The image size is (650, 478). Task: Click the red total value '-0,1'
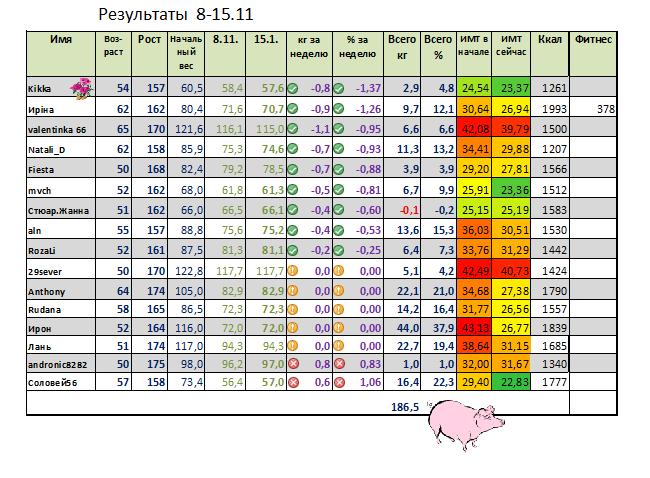click(x=409, y=210)
